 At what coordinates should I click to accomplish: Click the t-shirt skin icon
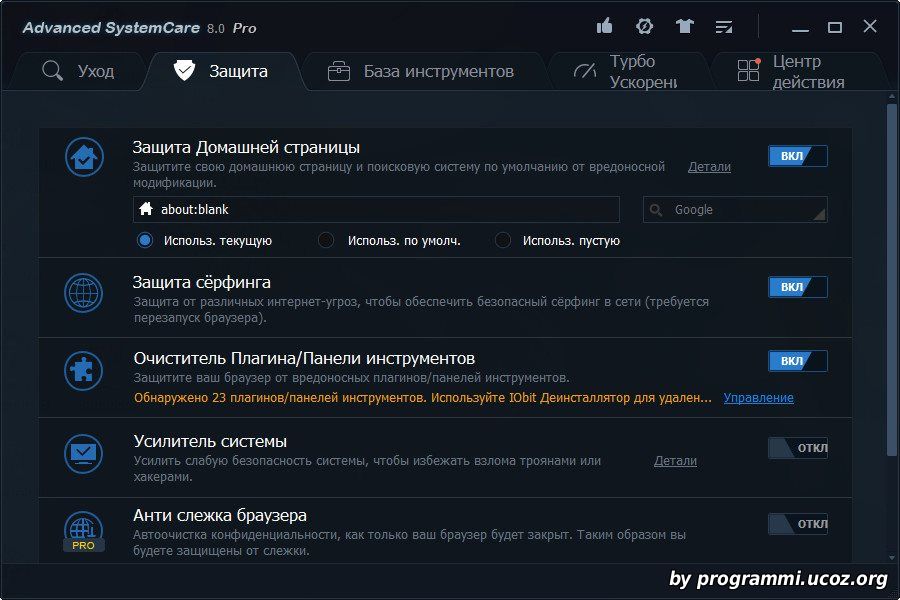click(x=684, y=27)
